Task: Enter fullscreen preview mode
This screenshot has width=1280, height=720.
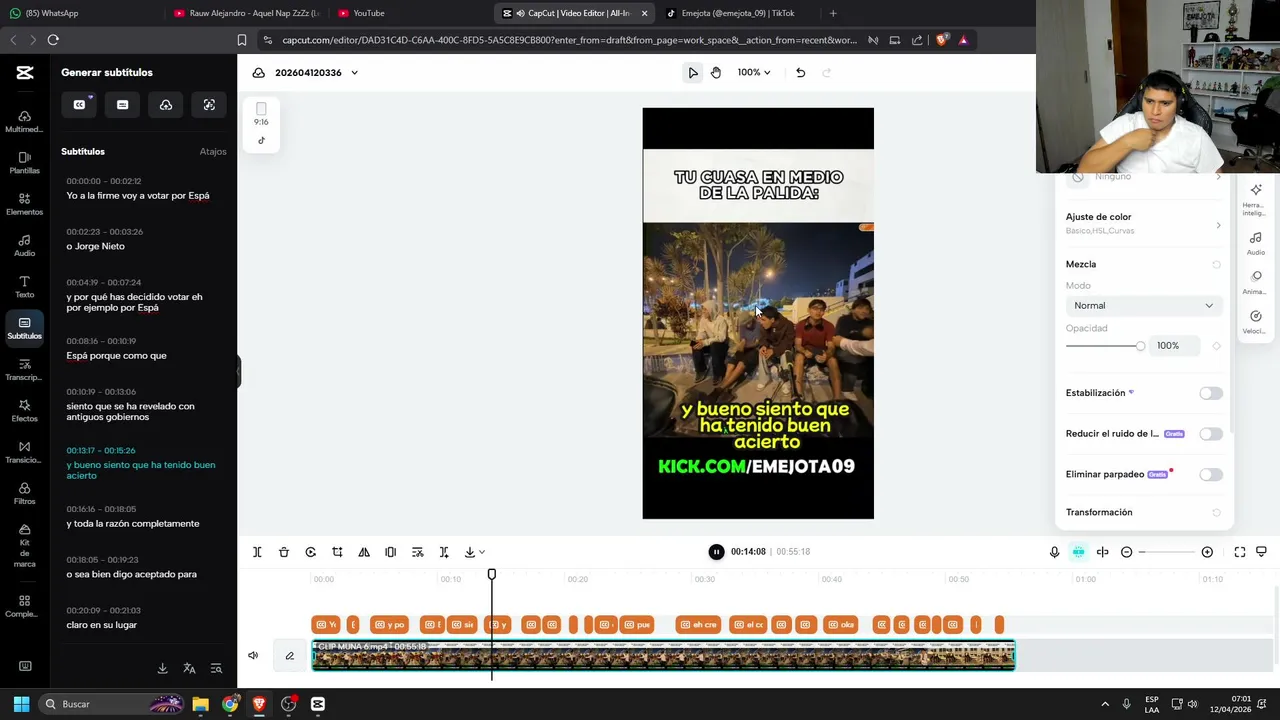Action: (x=1240, y=552)
